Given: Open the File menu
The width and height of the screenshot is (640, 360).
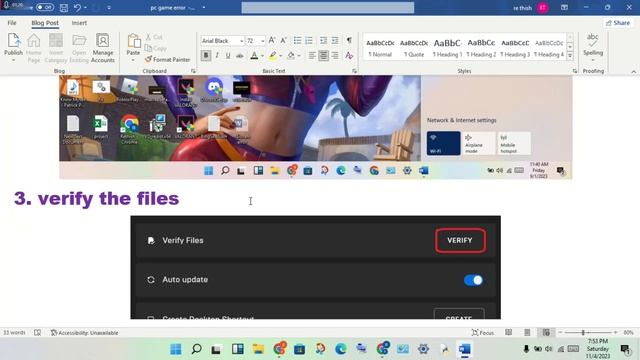Looking at the screenshot, I should (x=12, y=23).
